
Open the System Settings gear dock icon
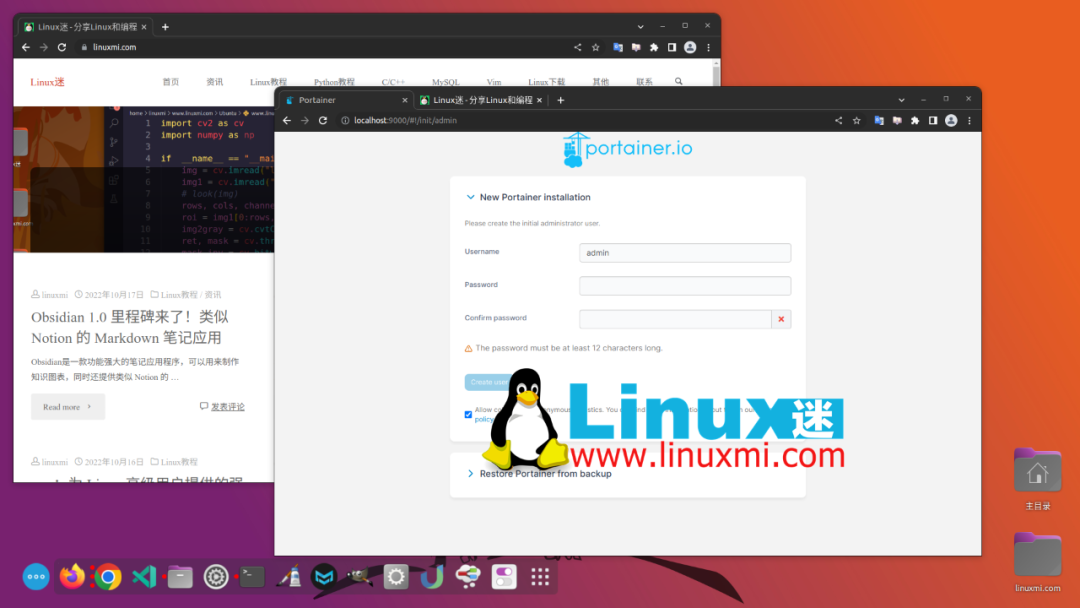[x=396, y=576]
